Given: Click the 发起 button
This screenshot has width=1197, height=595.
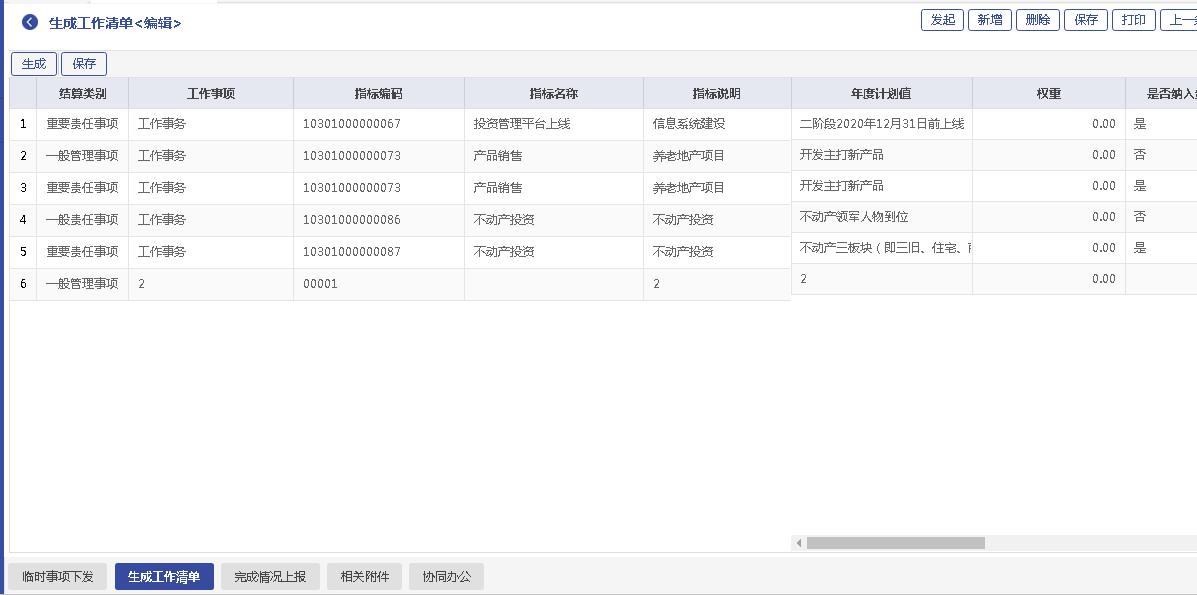Looking at the screenshot, I should (x=942, y=20).
